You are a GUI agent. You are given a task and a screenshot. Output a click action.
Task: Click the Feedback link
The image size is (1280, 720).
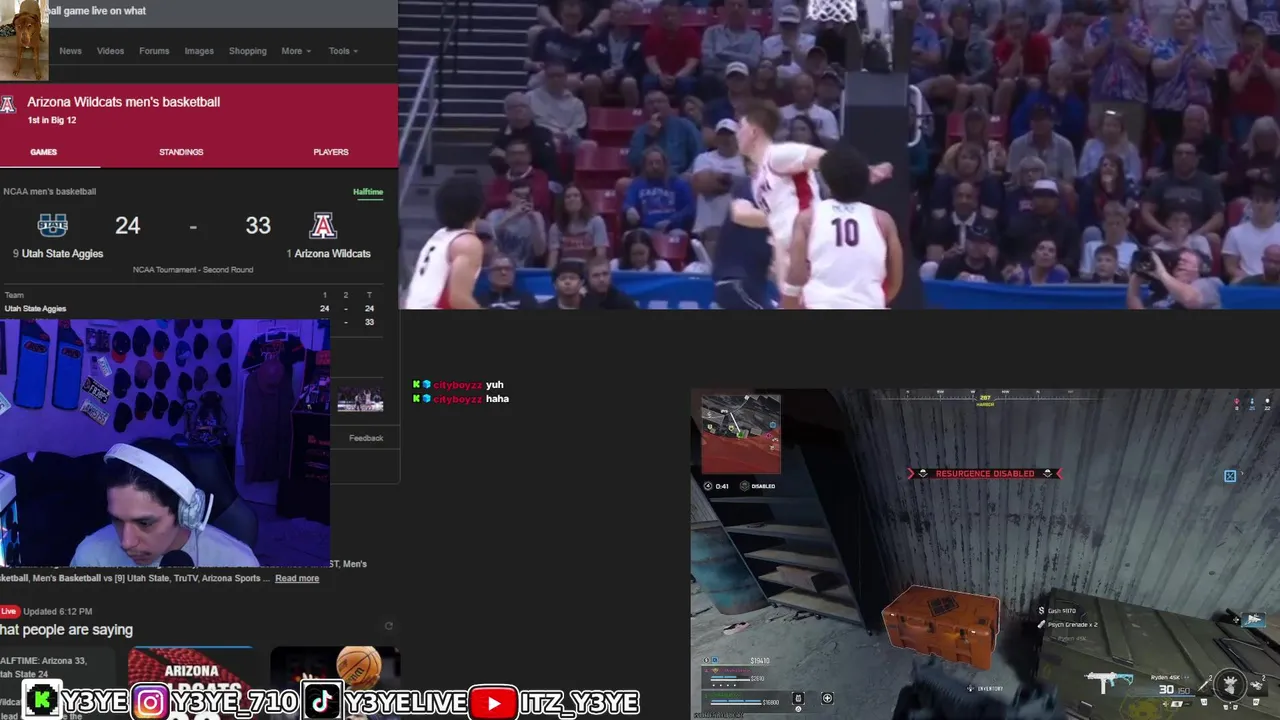366,438
